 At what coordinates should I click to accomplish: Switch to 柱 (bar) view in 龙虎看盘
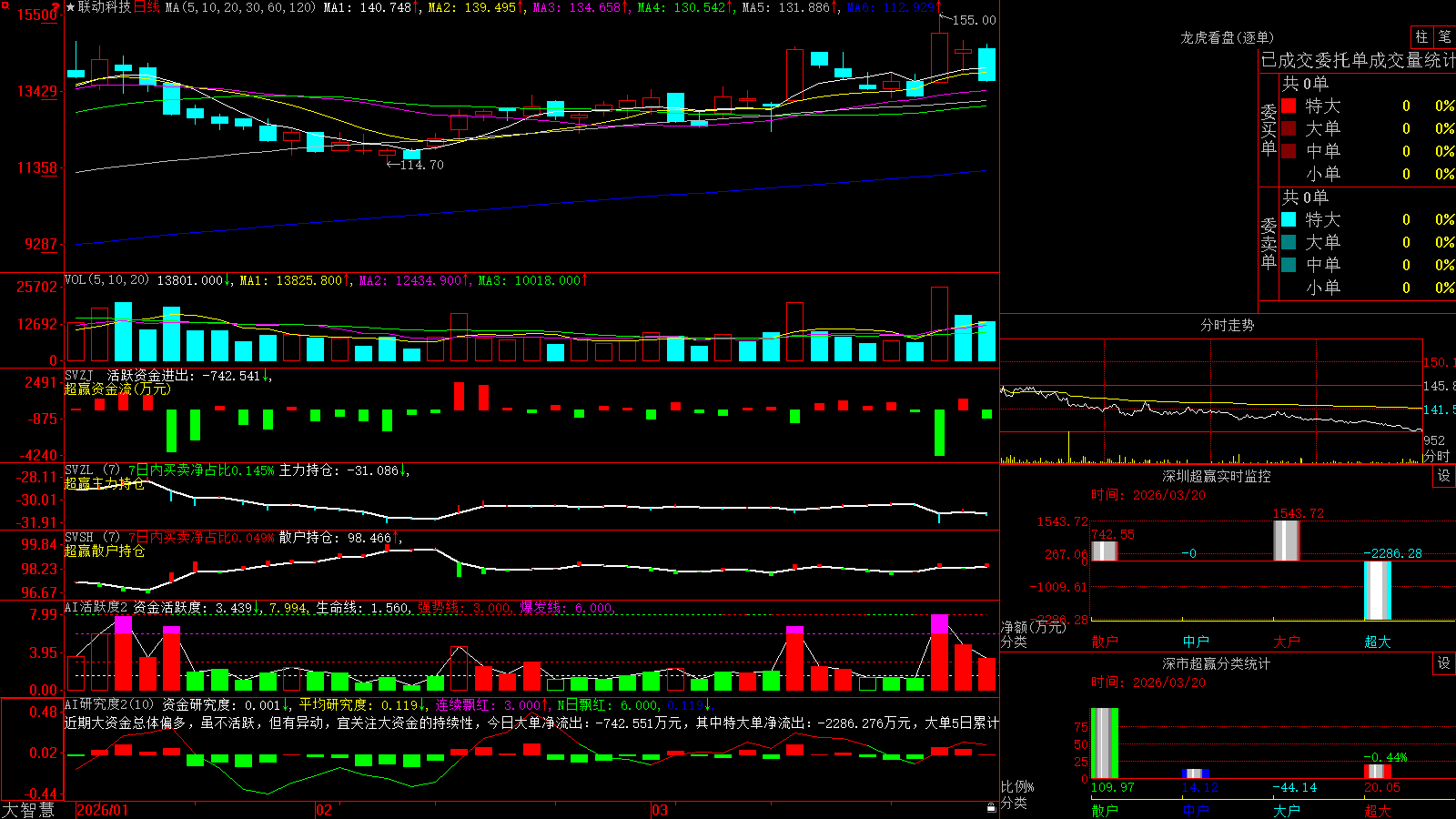click(1421, 37)
